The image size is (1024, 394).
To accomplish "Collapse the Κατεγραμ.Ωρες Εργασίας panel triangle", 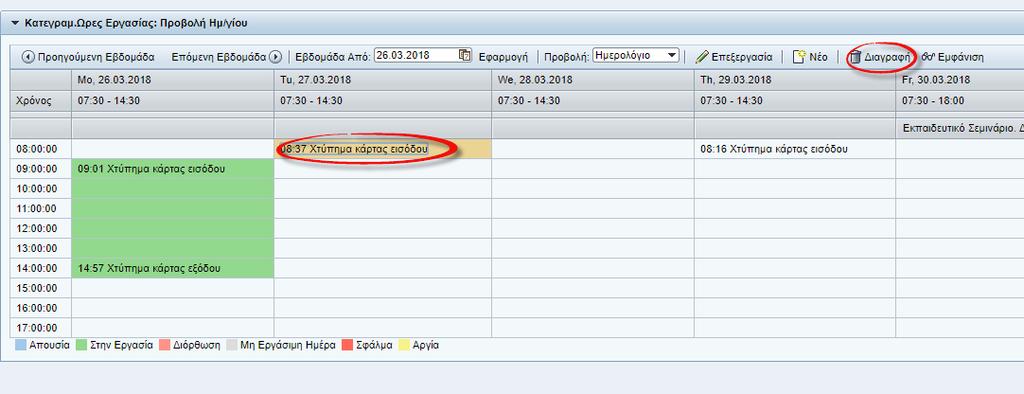I will pos(15,23).
